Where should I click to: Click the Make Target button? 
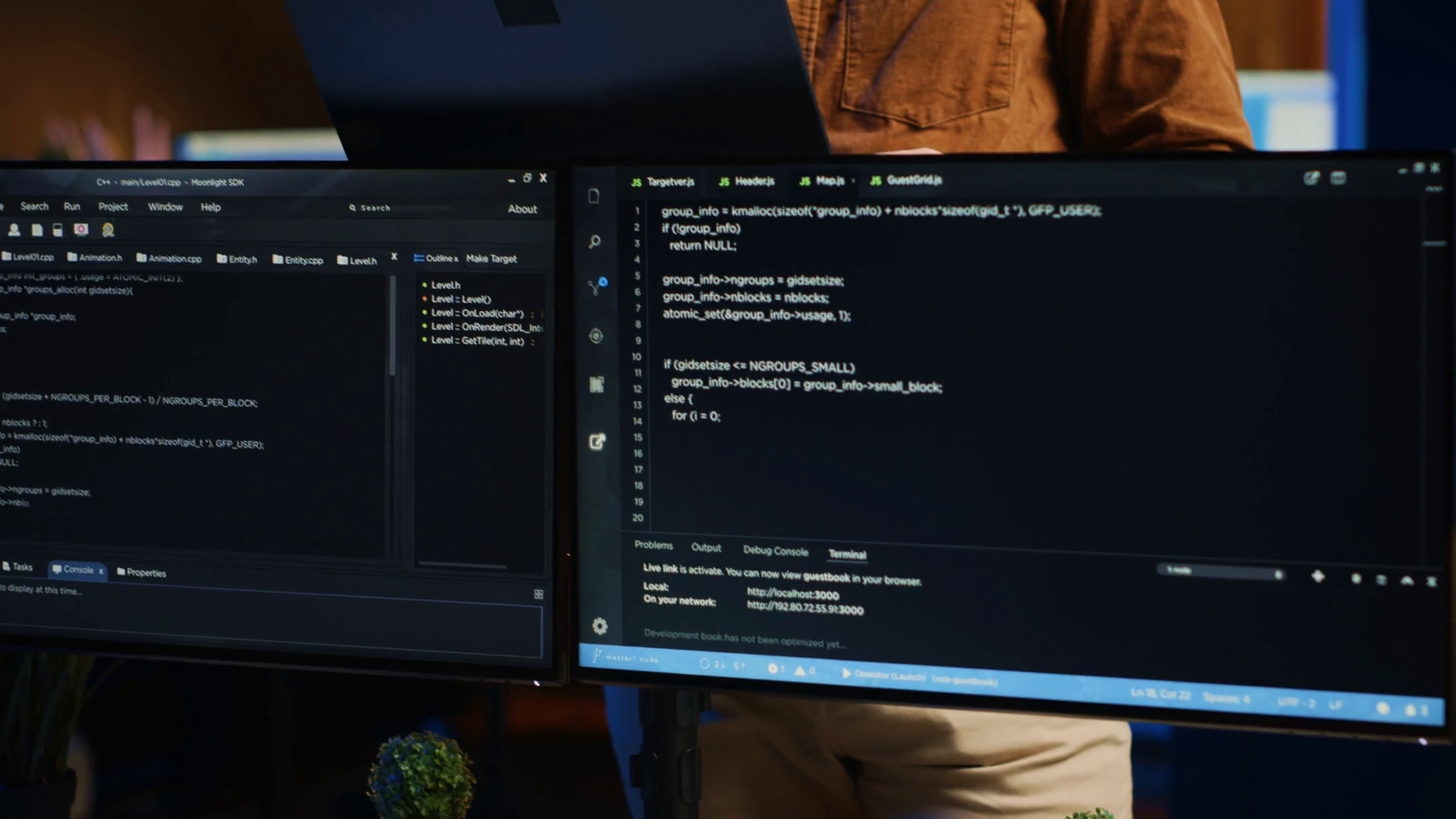click(x=491, y=259)
